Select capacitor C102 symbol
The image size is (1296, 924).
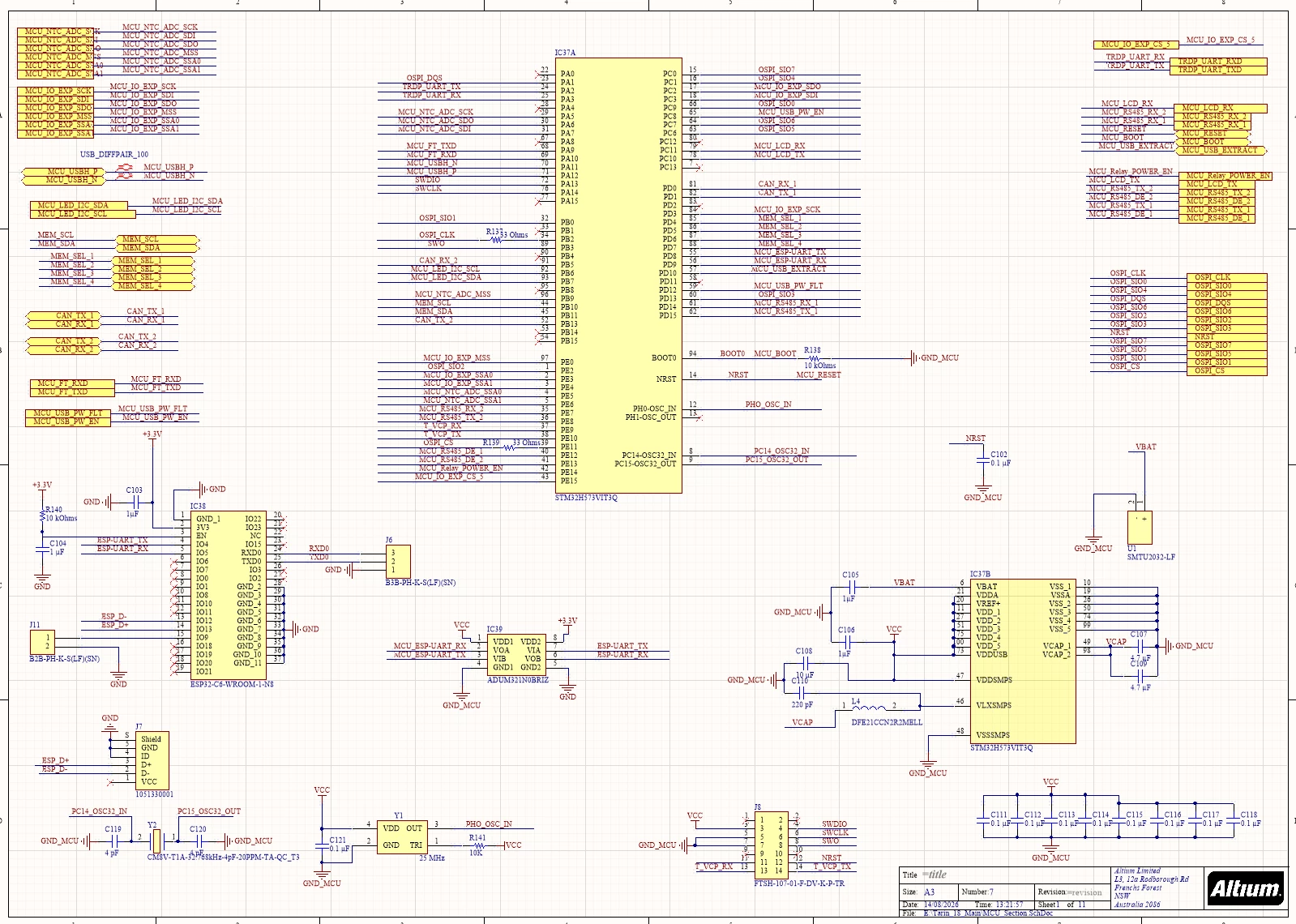983,459
